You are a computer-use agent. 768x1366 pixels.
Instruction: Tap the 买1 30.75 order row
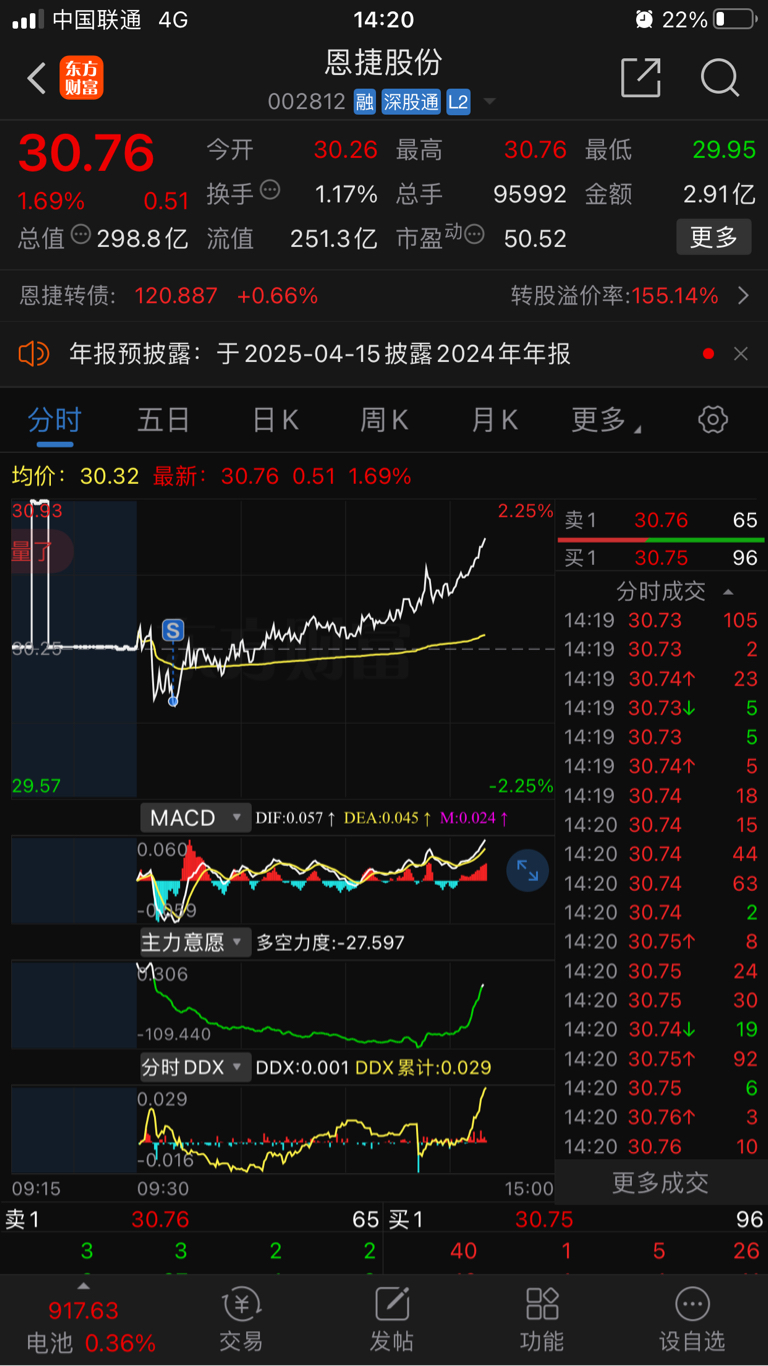(661, 558)
